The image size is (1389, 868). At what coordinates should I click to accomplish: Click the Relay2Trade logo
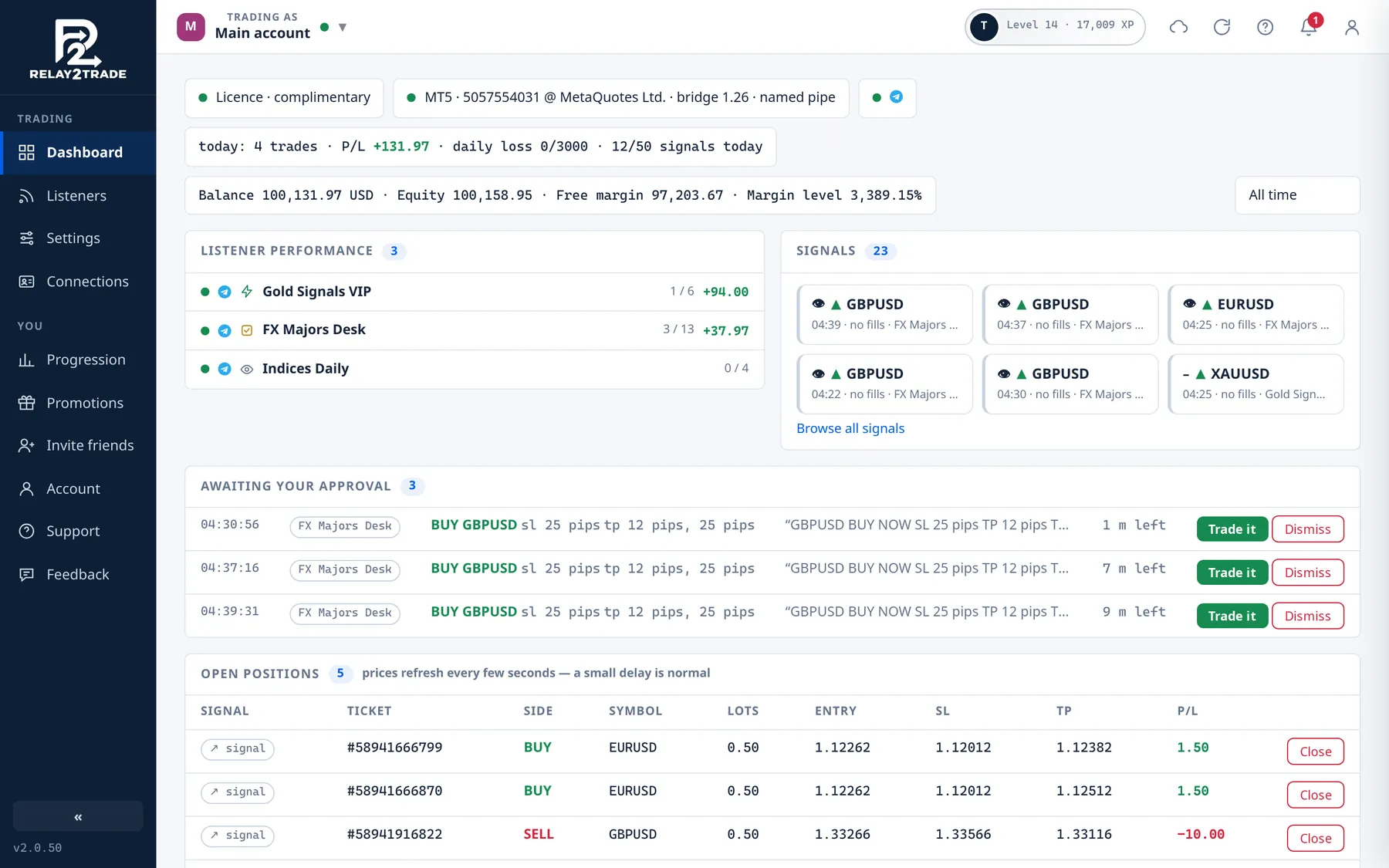point(78,49)
